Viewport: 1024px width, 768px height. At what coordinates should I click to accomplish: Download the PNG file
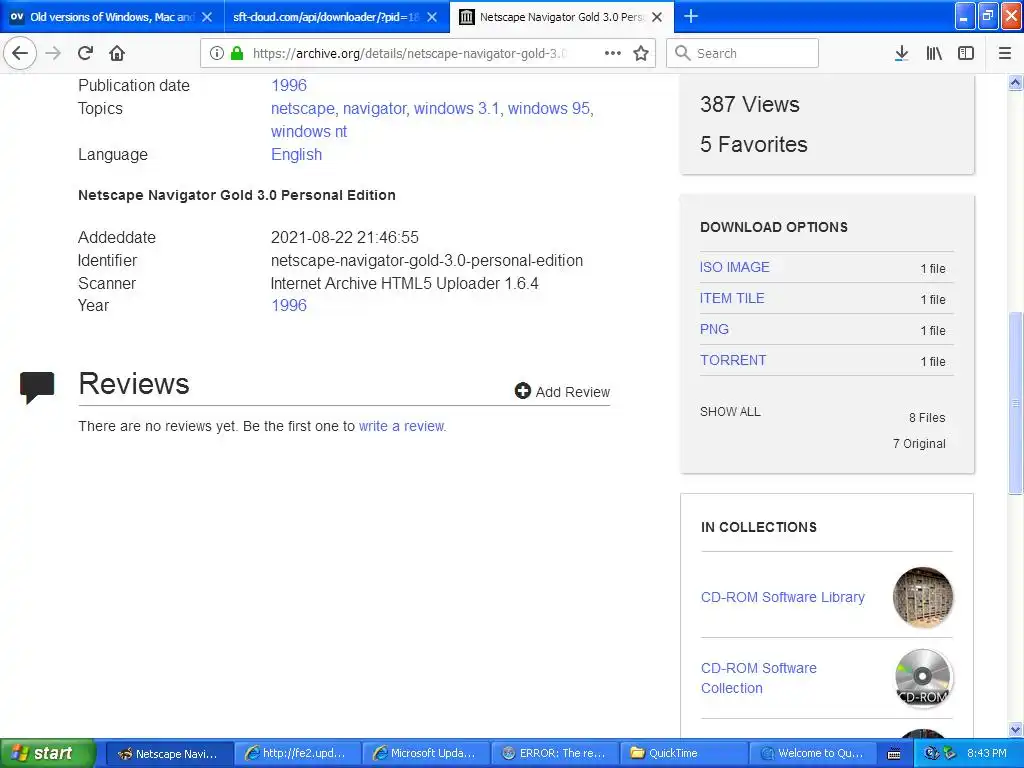tap(714, 329)
